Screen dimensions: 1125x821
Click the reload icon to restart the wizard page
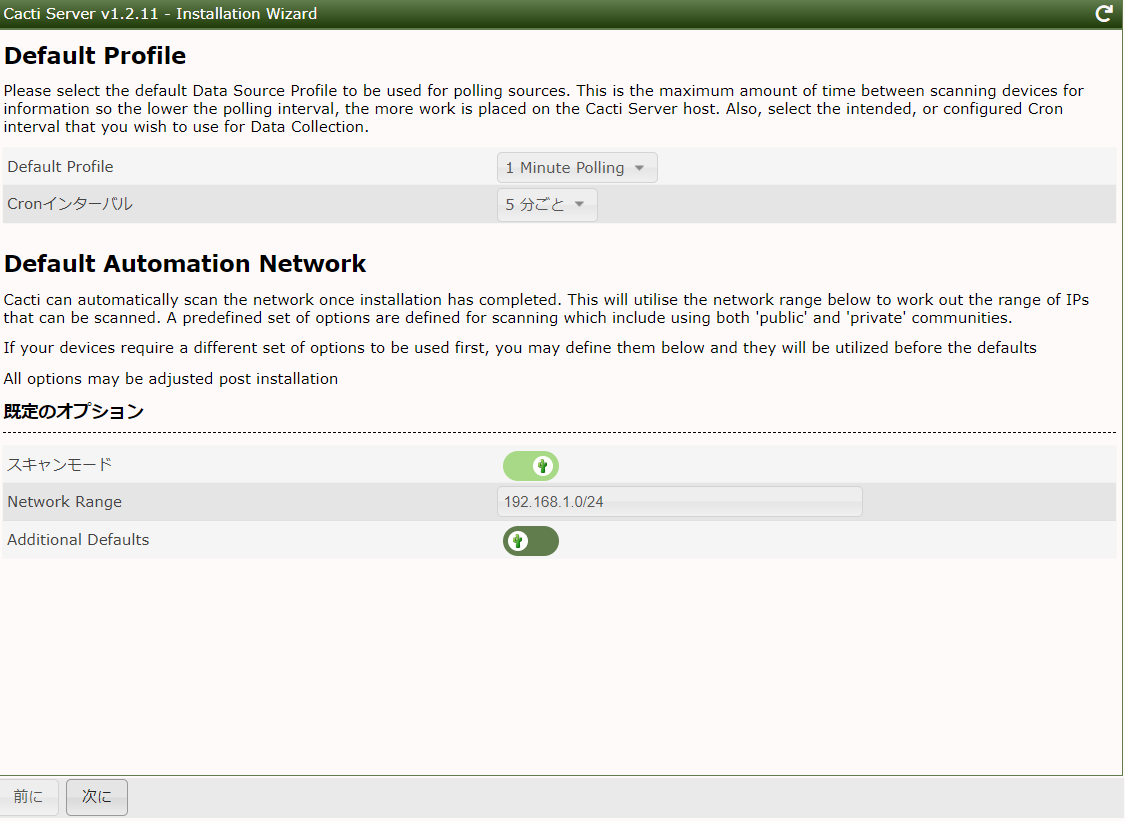tap(1104, 14)
